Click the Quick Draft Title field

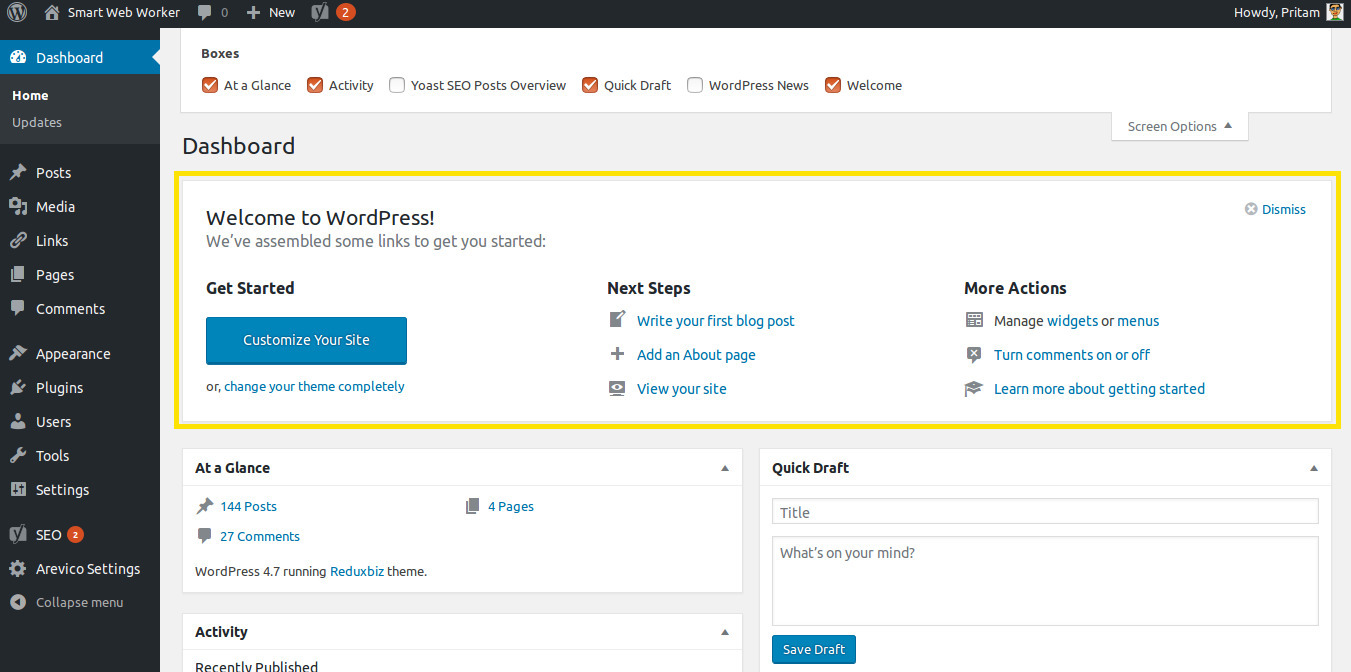click(1045, 512)
